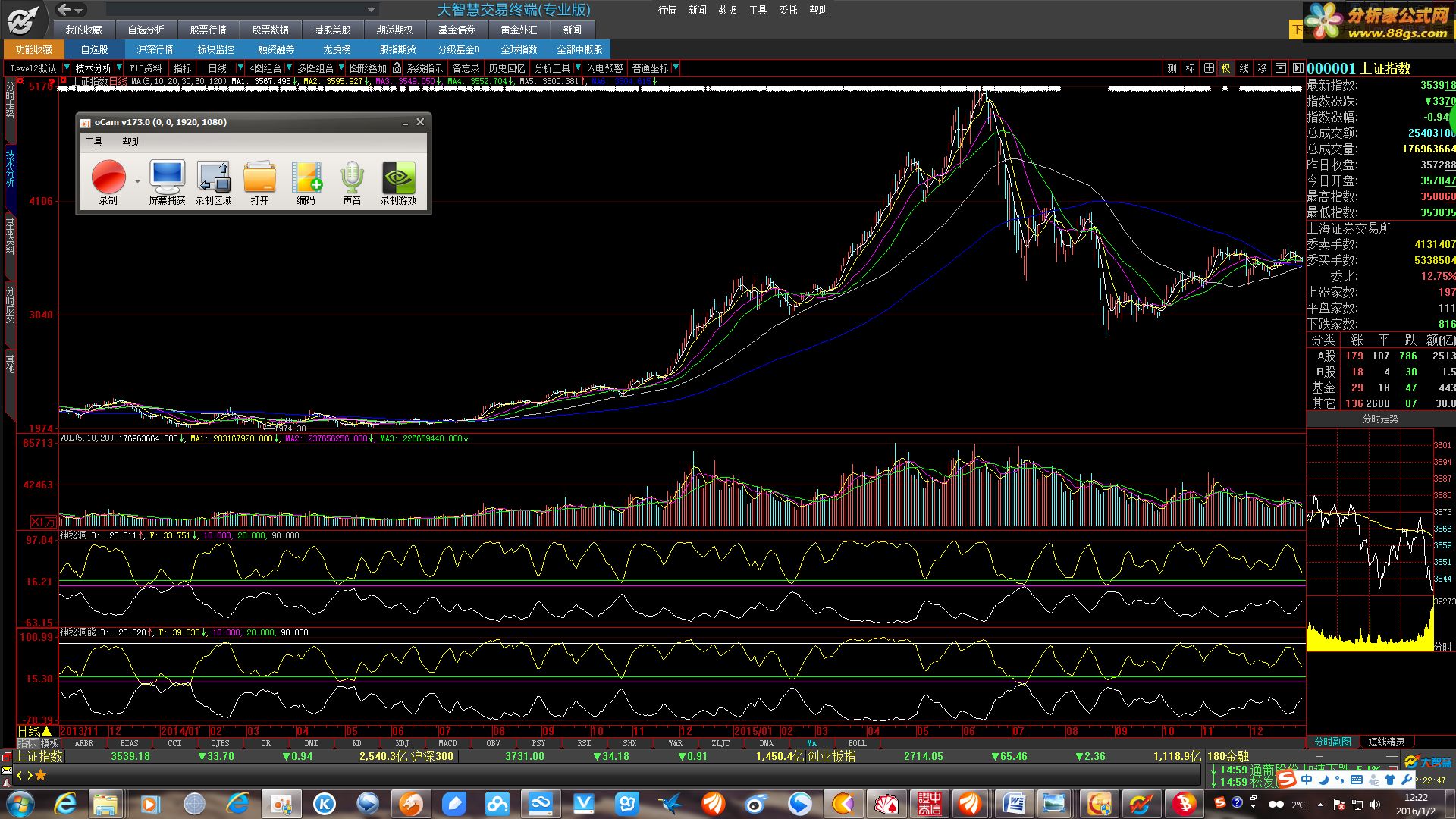Select the KDJ indicator tab
1456x819 pixels.
pyautogui.click(x=402, y=743)
